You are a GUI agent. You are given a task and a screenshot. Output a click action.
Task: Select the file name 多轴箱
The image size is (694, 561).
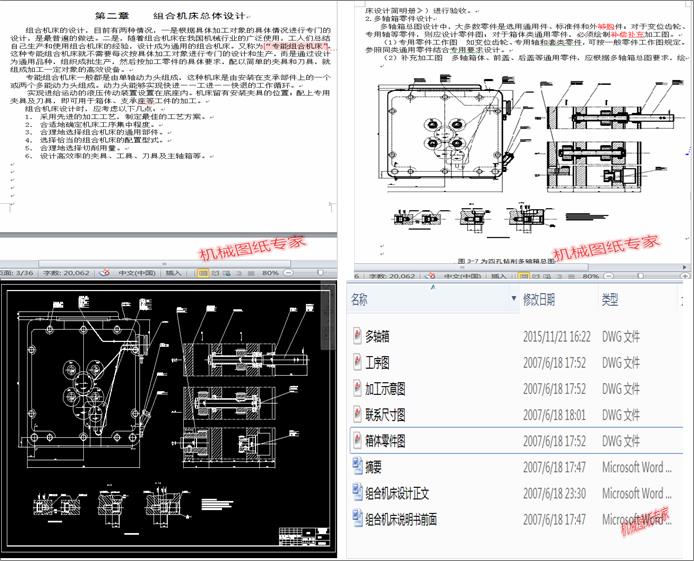coord(378,337)
